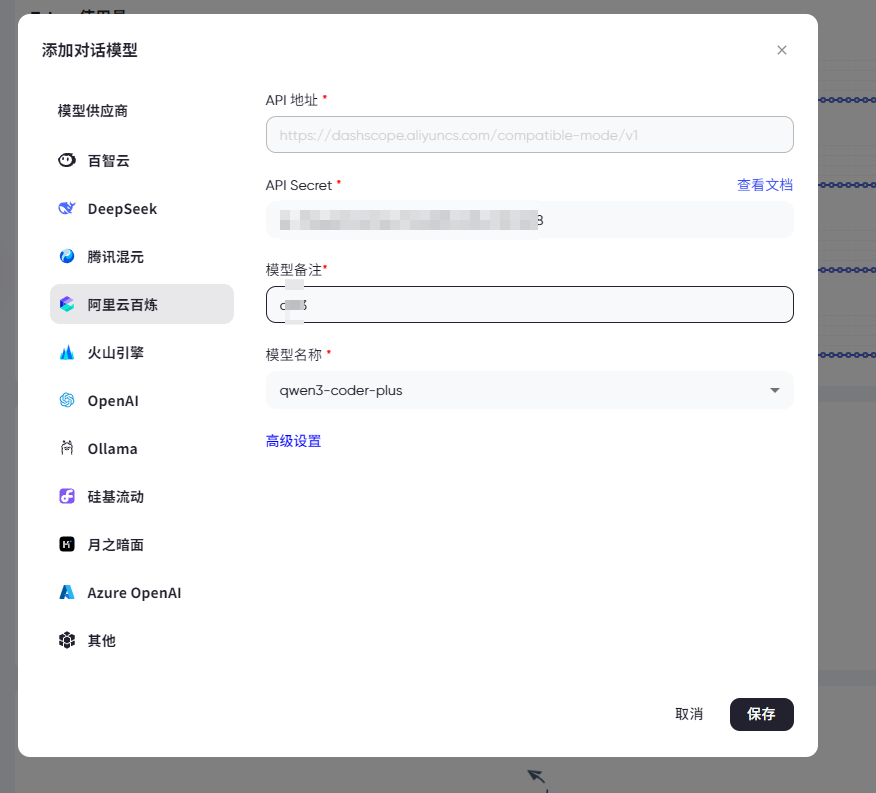Click the 取消 button

click(689, 714)
